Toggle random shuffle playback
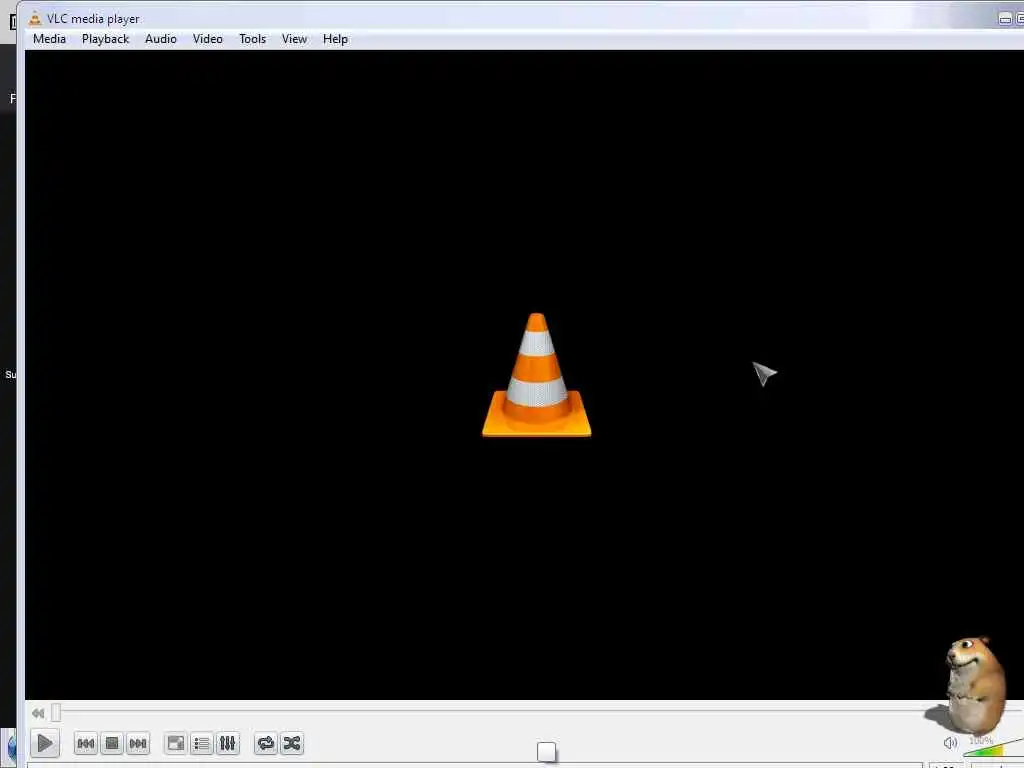The height and width of the screenshot is (768, 1024). 292,743
